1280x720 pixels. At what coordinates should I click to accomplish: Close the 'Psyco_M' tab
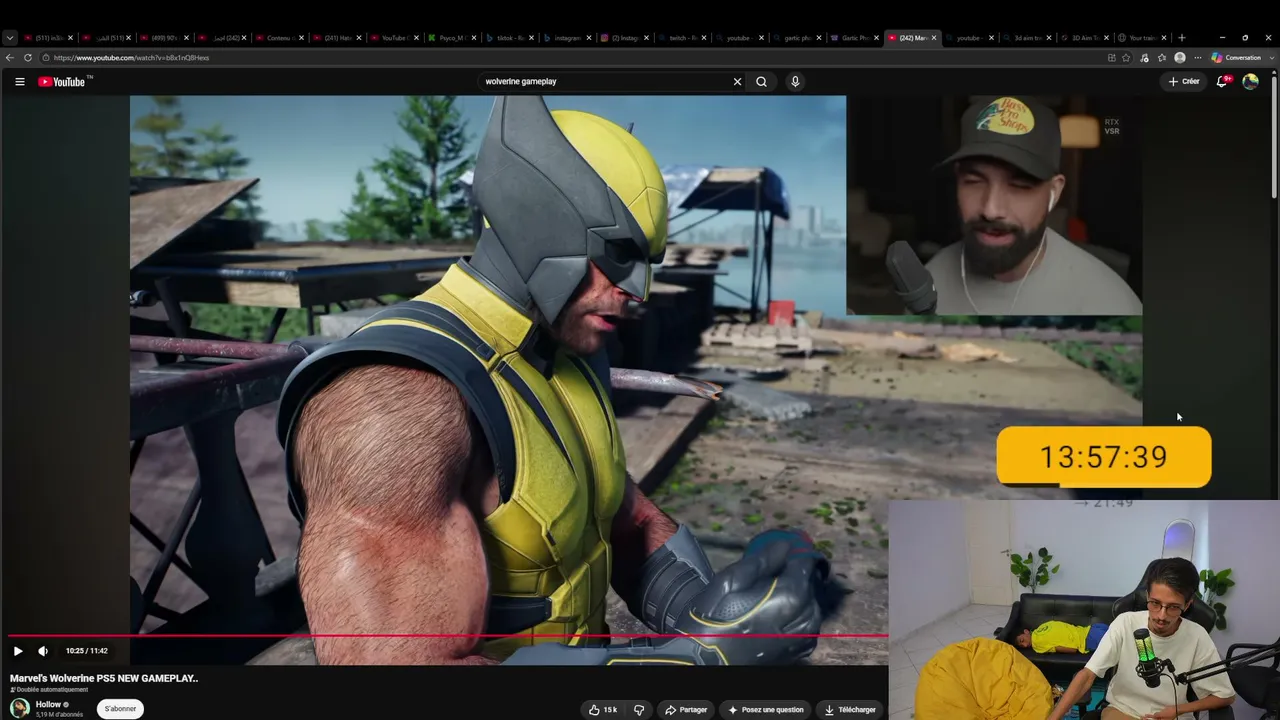point(475,38)
